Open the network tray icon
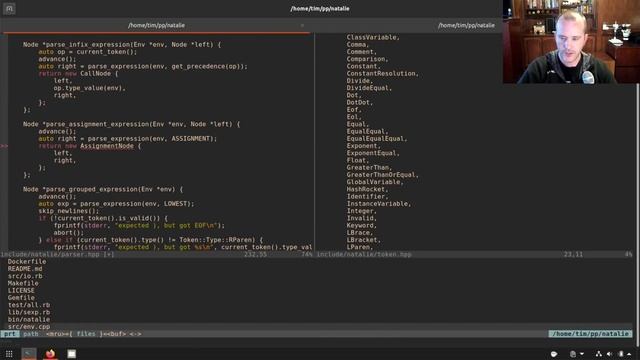Image resolution: width=640 pixels, height=360 pixels. point(598,354)
